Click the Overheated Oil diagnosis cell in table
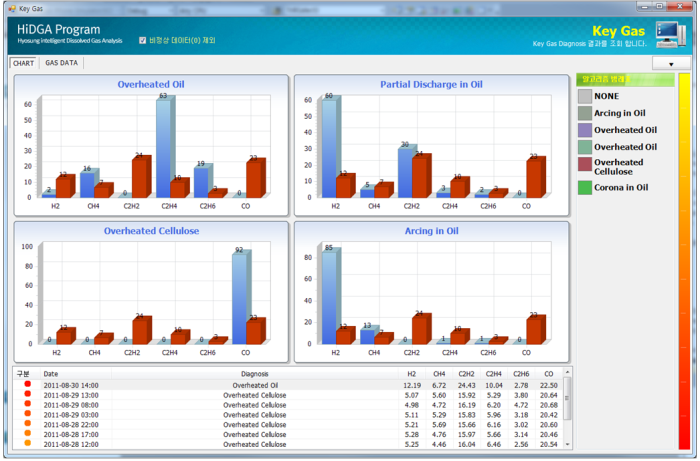Image resolution: width=700 pixels, height=461 pixels. [255, 385]
